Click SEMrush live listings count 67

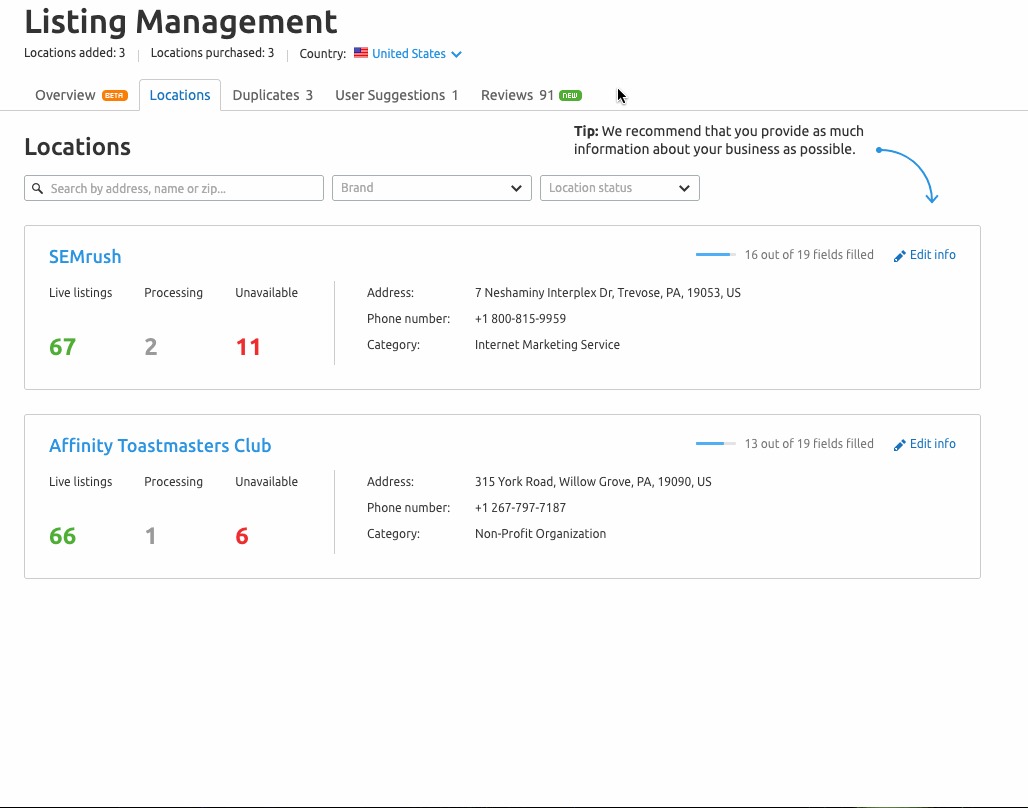tap(62, 347)
